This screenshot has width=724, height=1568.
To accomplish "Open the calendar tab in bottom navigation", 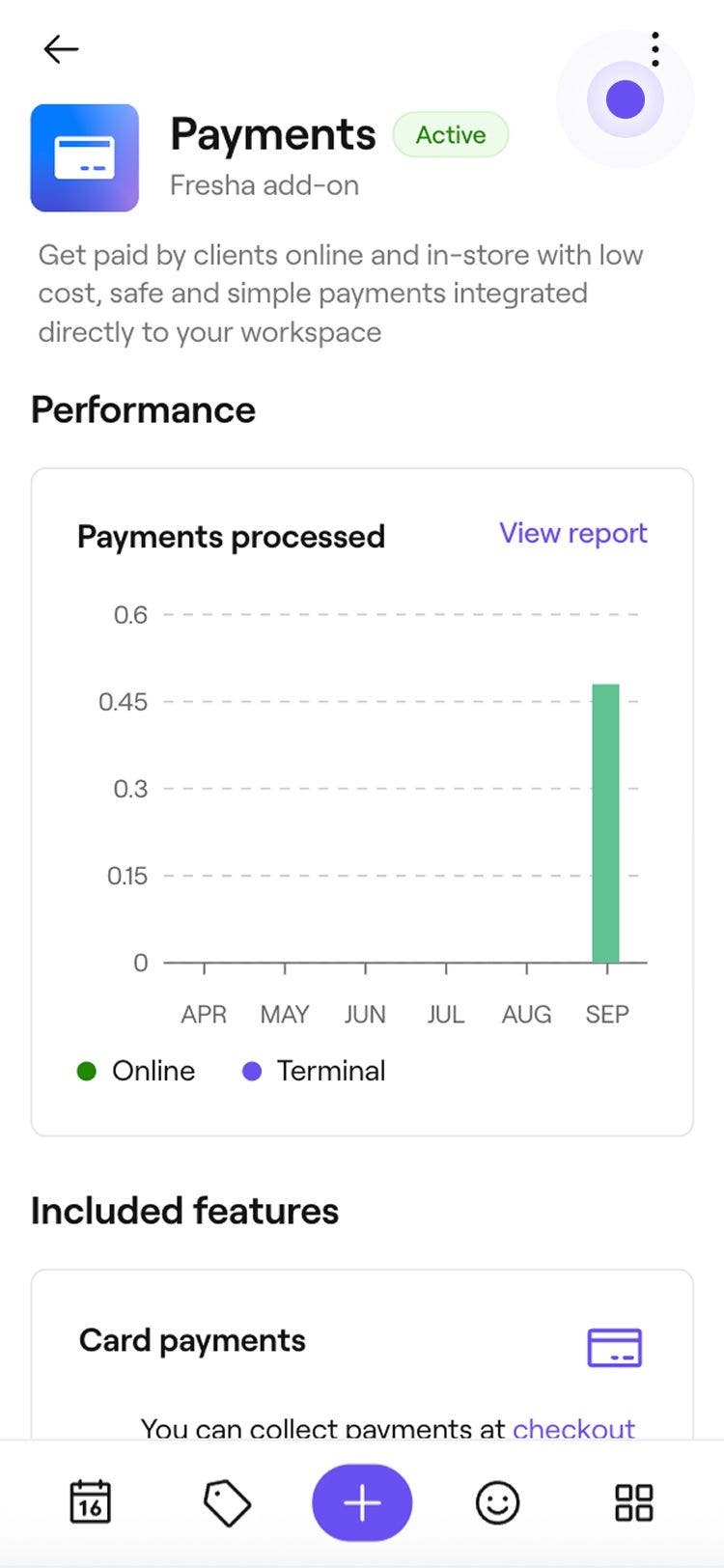I will 90,1501.
